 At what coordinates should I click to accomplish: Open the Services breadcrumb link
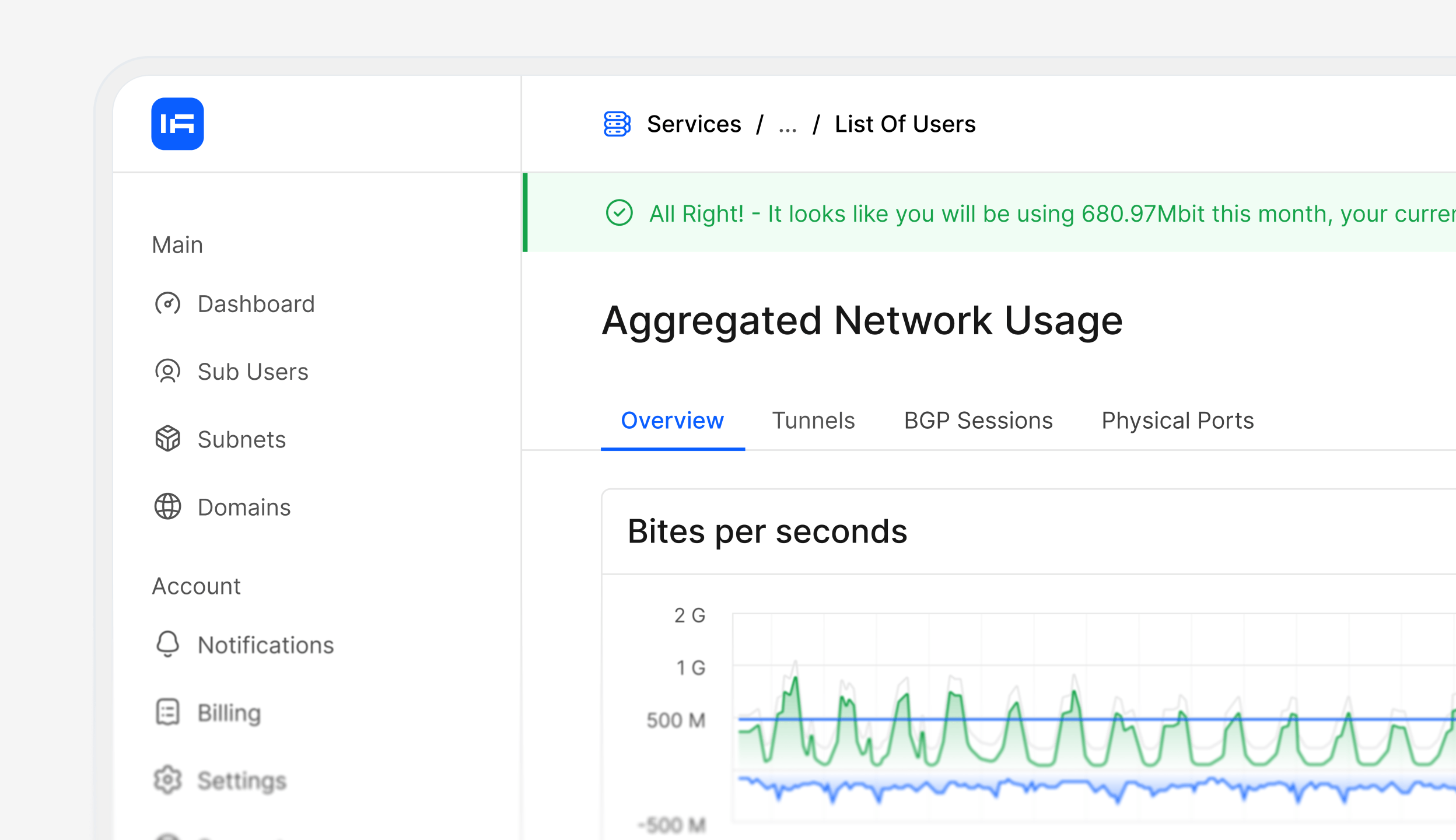click(694, 124)
